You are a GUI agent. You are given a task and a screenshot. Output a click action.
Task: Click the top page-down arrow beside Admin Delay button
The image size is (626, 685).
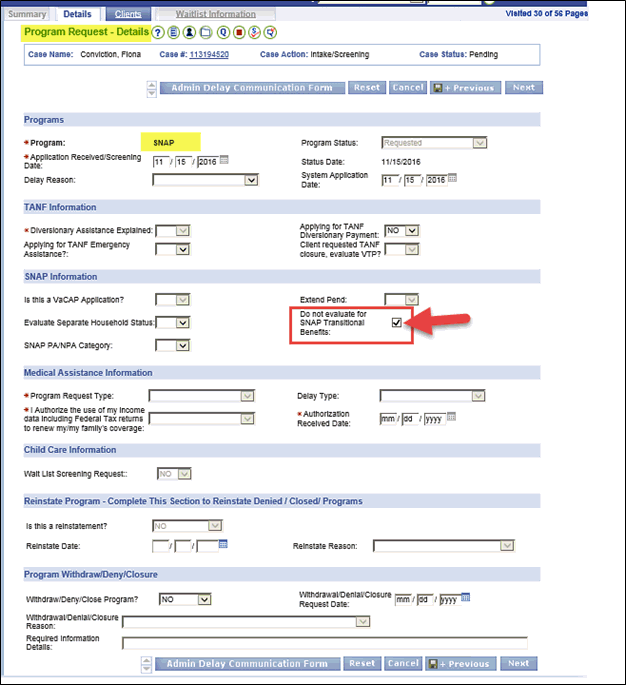pos(152,93)
